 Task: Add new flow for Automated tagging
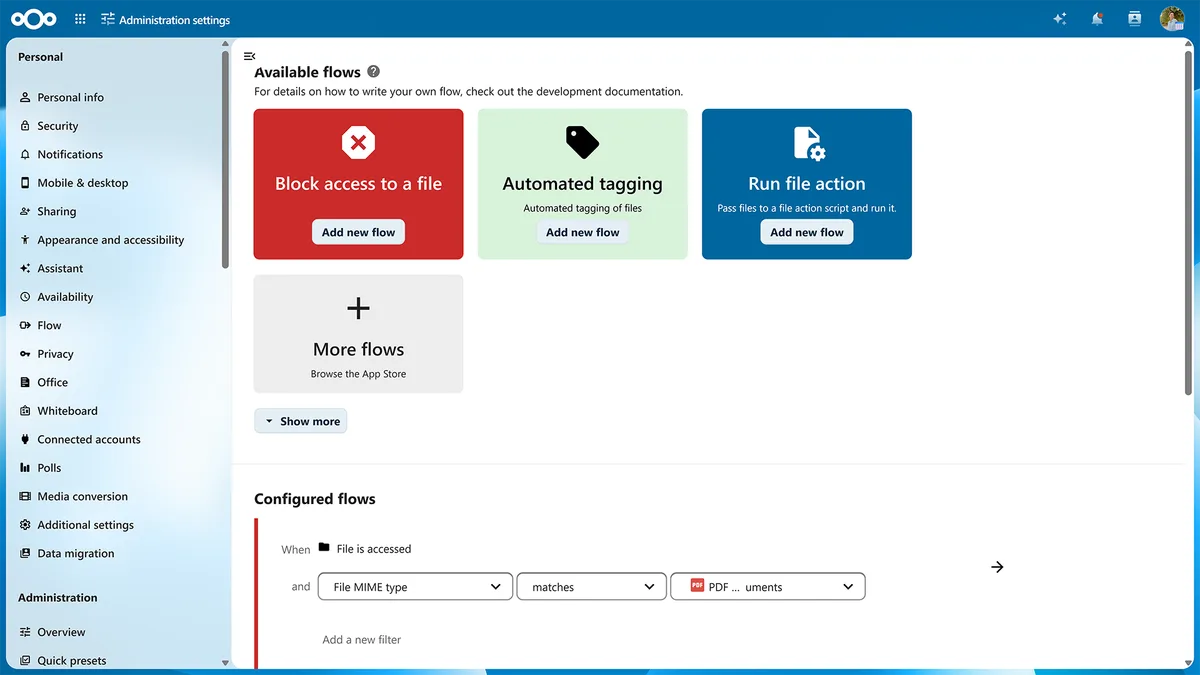pos(582,232)
